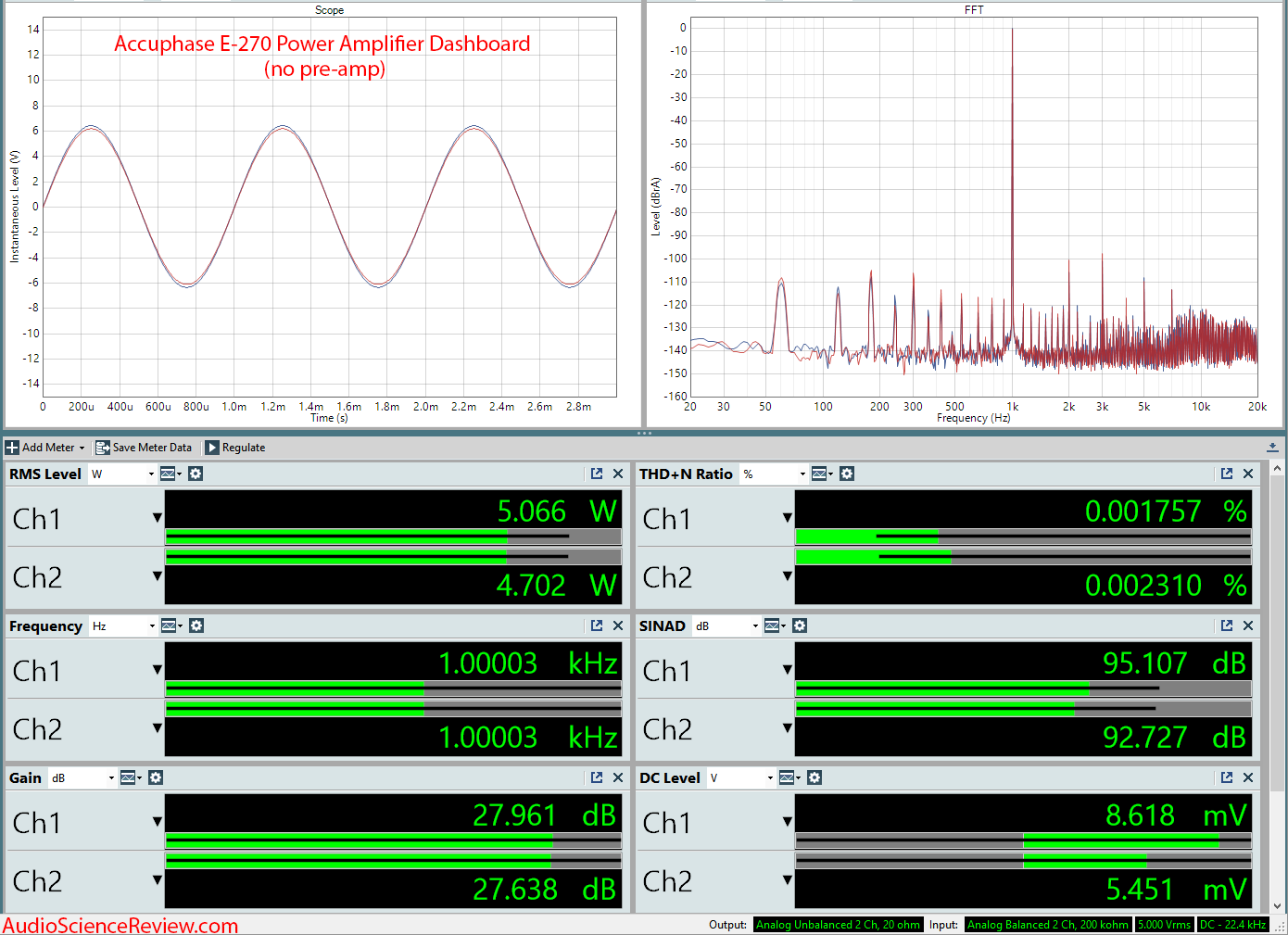Open THD+N Ratio unit dropdown
Viewport: 1288px width, 935px height.
click(775, 474)
